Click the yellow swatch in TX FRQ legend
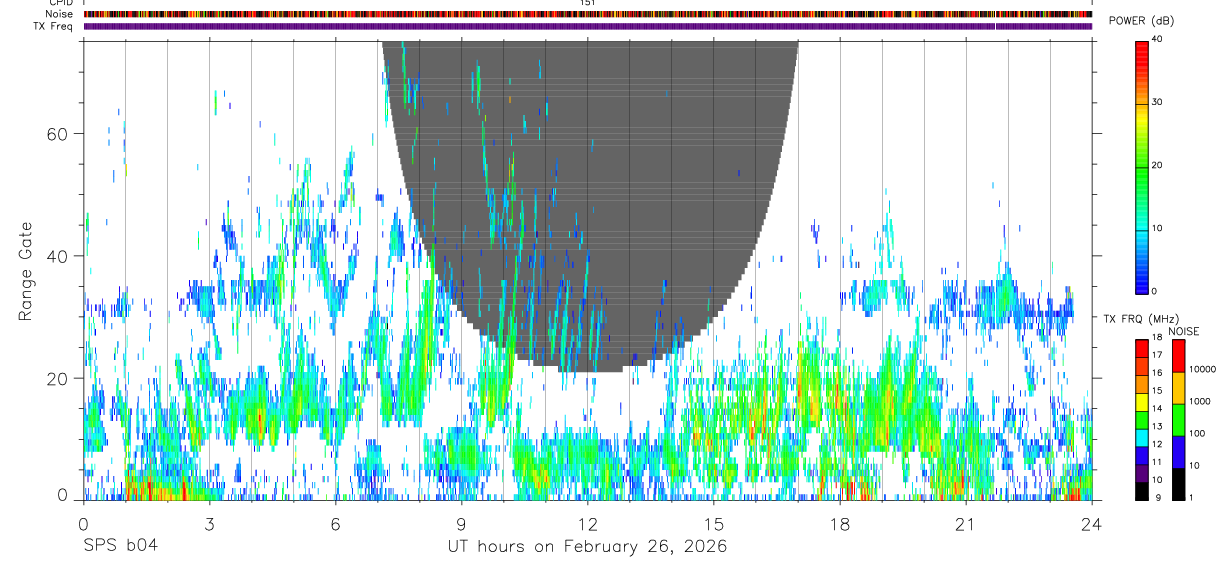1228x567 pixels. coord(1143,401)
